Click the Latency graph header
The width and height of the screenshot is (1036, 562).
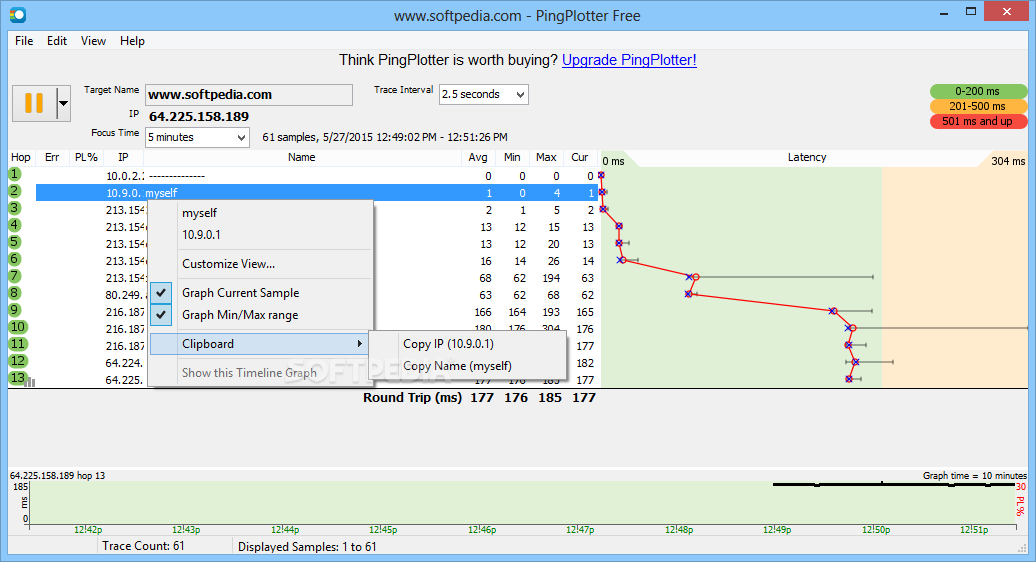point(807,157)
